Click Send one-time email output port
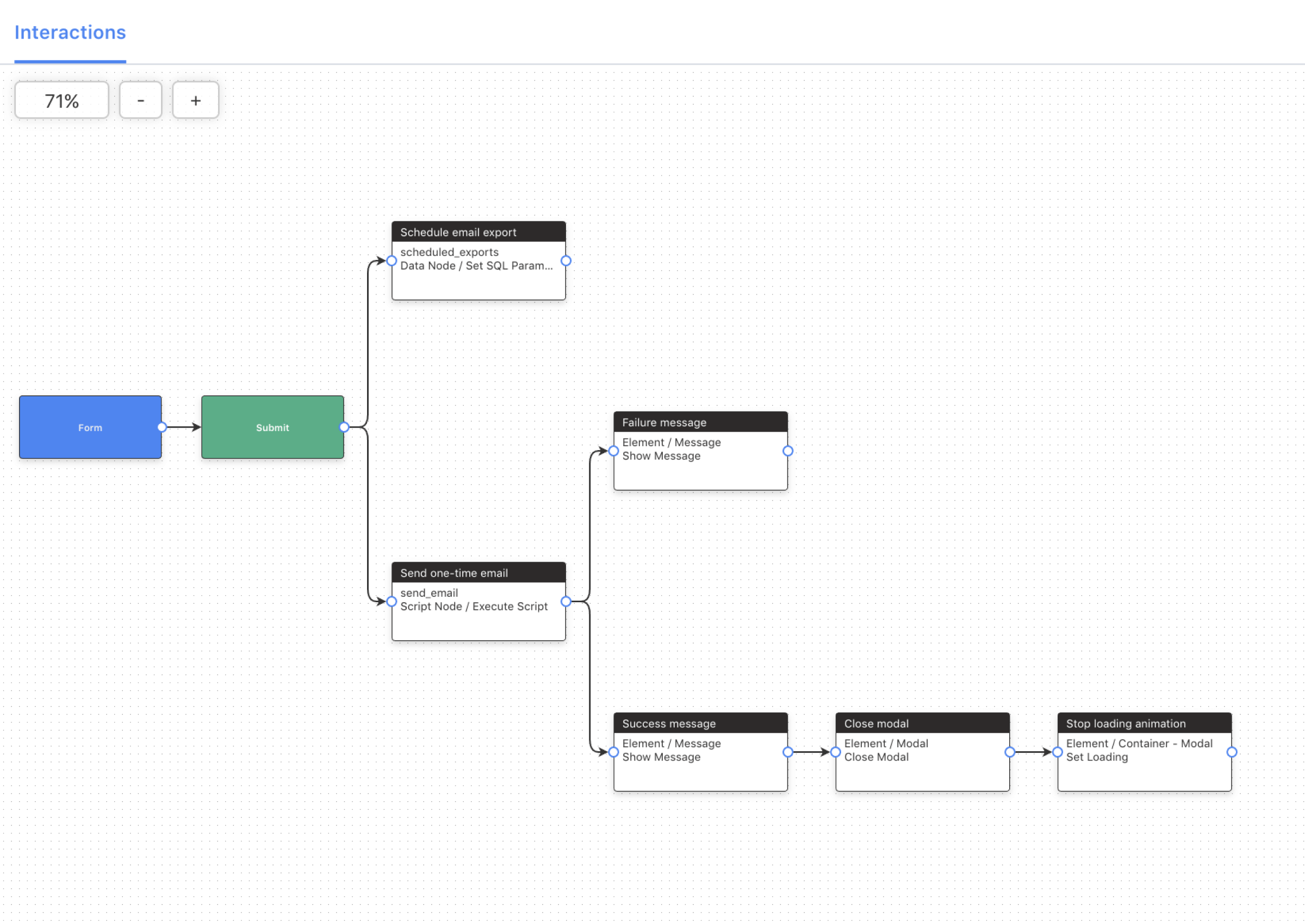The image size is (1305, 924). 565,602
